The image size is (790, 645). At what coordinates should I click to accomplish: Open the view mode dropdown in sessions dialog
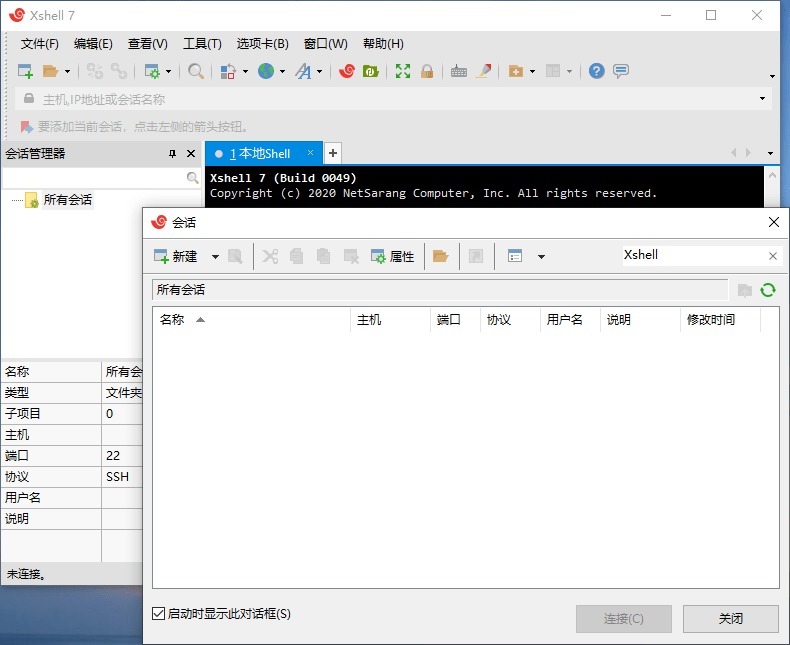tap(541, 257)
